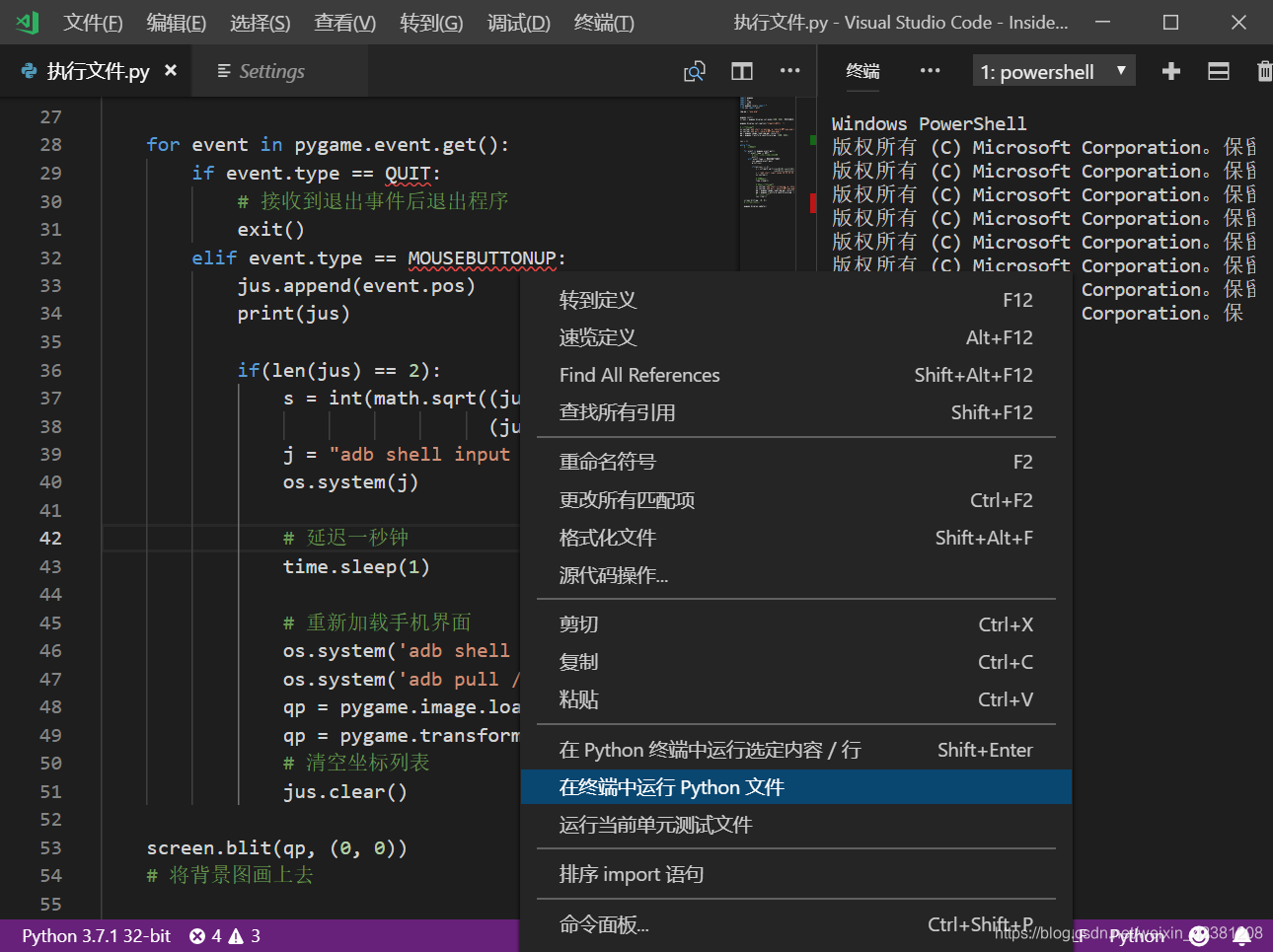This screenshot has width=1273, height=952.
Task: Select 格式化文件 menu entry
Action: click(795, 538)
